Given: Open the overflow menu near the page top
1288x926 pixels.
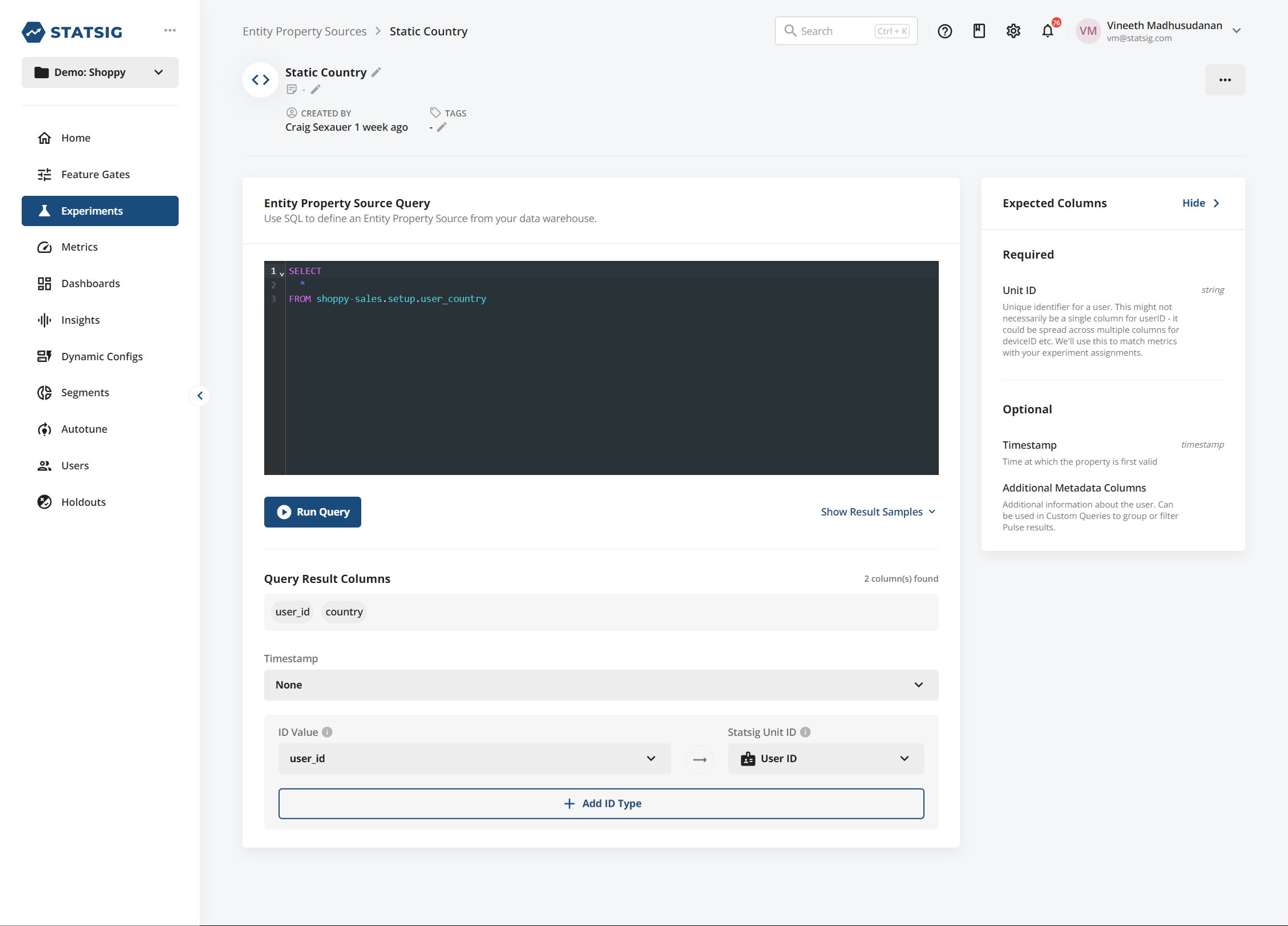Looking at the screenshot, I should pos(1225,80).
